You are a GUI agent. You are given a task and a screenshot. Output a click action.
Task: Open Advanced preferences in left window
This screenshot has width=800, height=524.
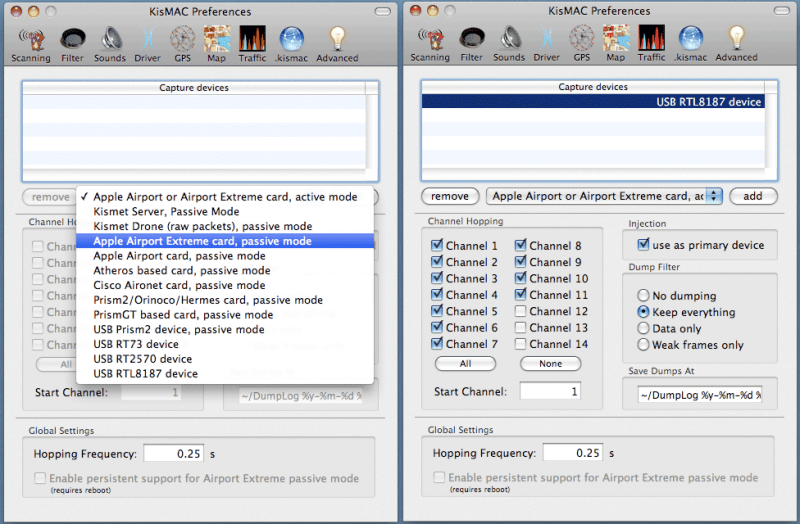pyautogui.click(x=337, y=45)
